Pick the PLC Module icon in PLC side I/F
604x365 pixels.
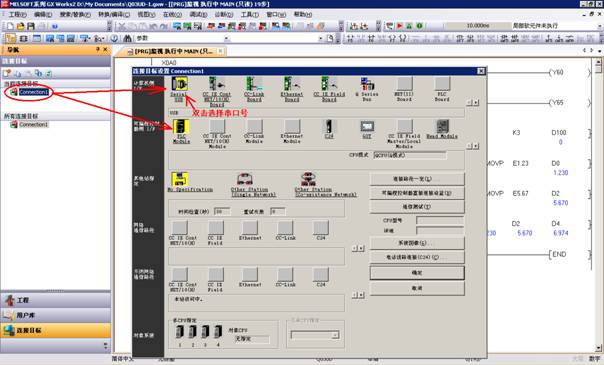coord(181,127)
